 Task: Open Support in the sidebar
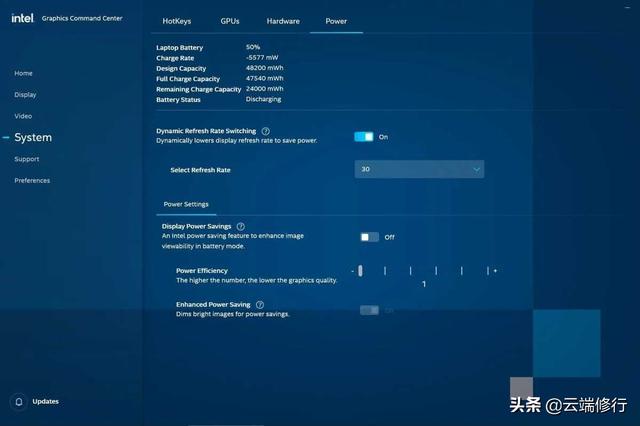coord(27,159)
